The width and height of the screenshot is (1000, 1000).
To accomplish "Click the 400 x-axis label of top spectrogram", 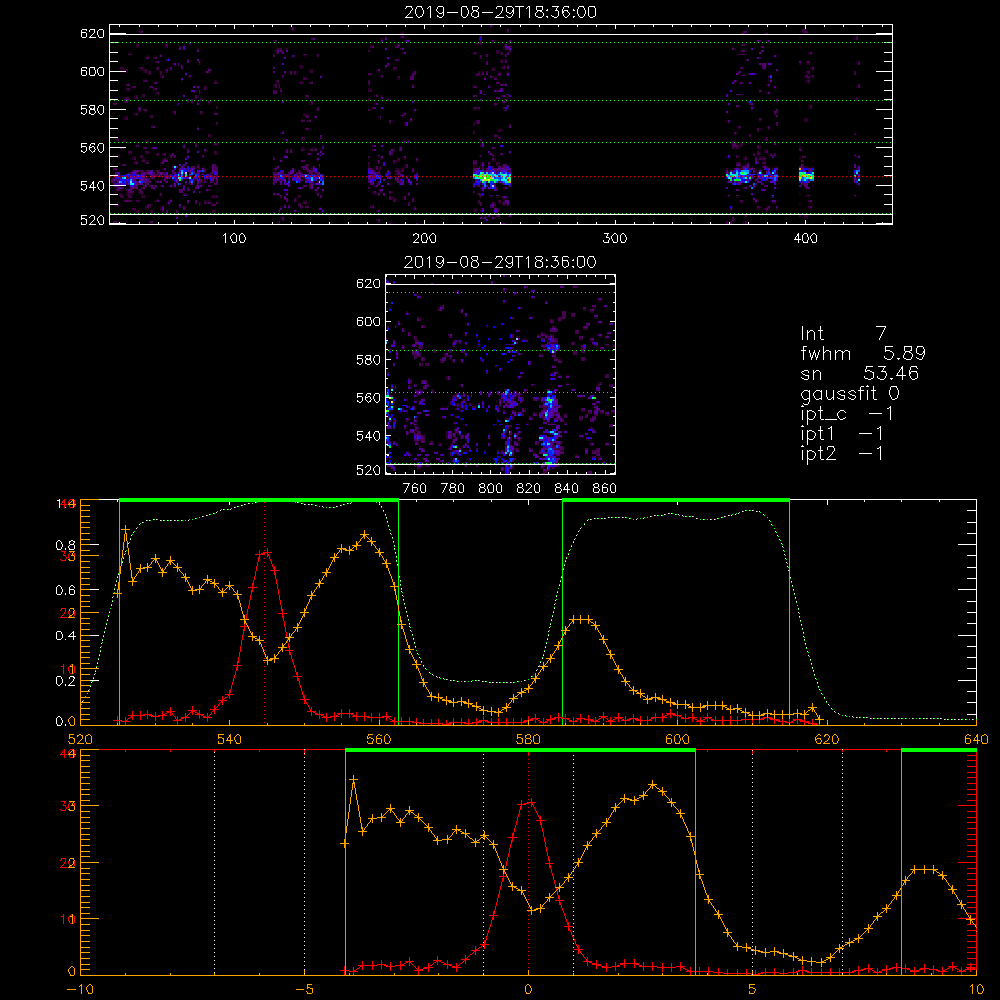I will click(x=805, y=239).
